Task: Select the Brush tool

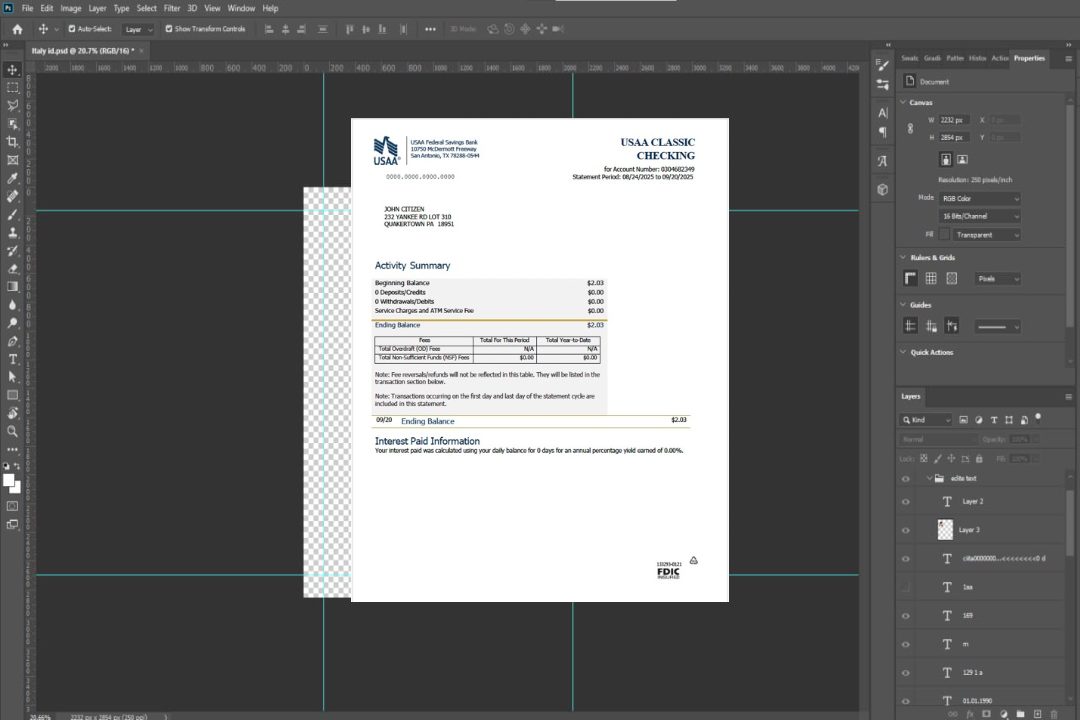Action: pos(12,214)
